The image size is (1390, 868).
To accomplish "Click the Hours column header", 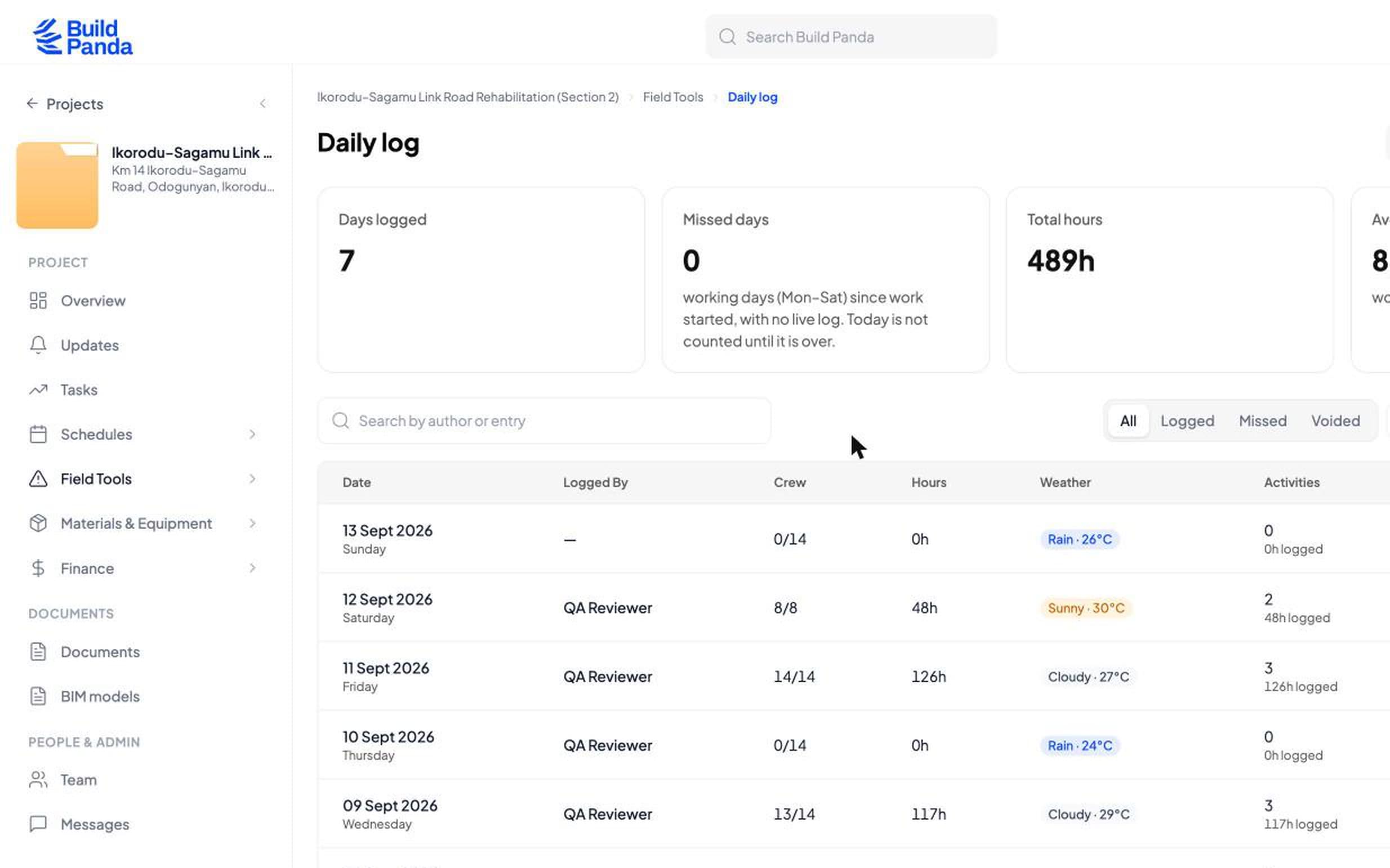I will [x=928, y=482].
